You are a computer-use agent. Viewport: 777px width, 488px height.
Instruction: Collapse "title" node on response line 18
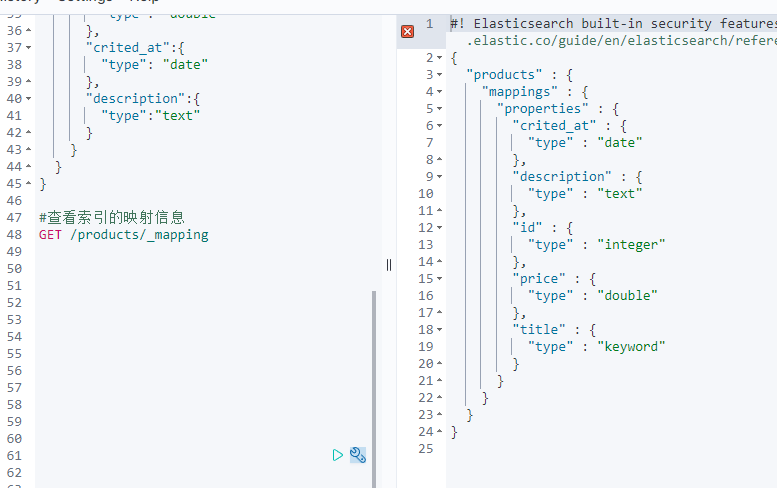(440, 330)
